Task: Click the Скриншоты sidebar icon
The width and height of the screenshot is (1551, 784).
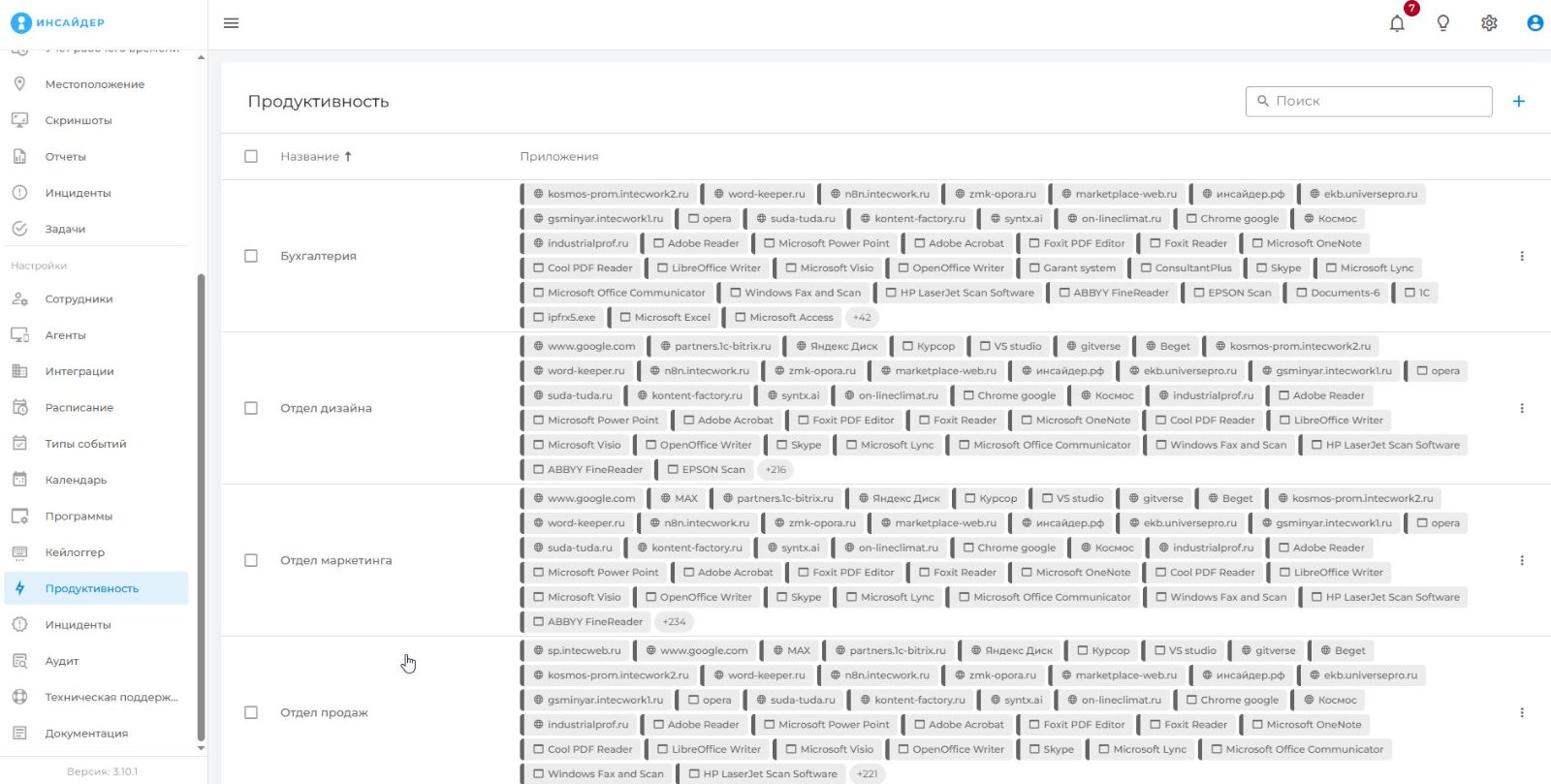Action: pos(19,120)
